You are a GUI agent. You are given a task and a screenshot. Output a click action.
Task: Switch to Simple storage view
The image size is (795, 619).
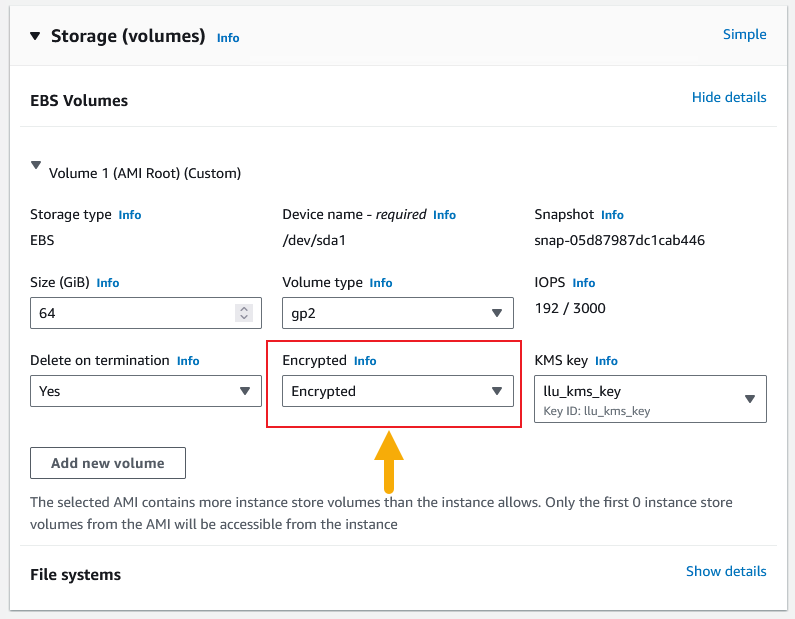[744, 34]
